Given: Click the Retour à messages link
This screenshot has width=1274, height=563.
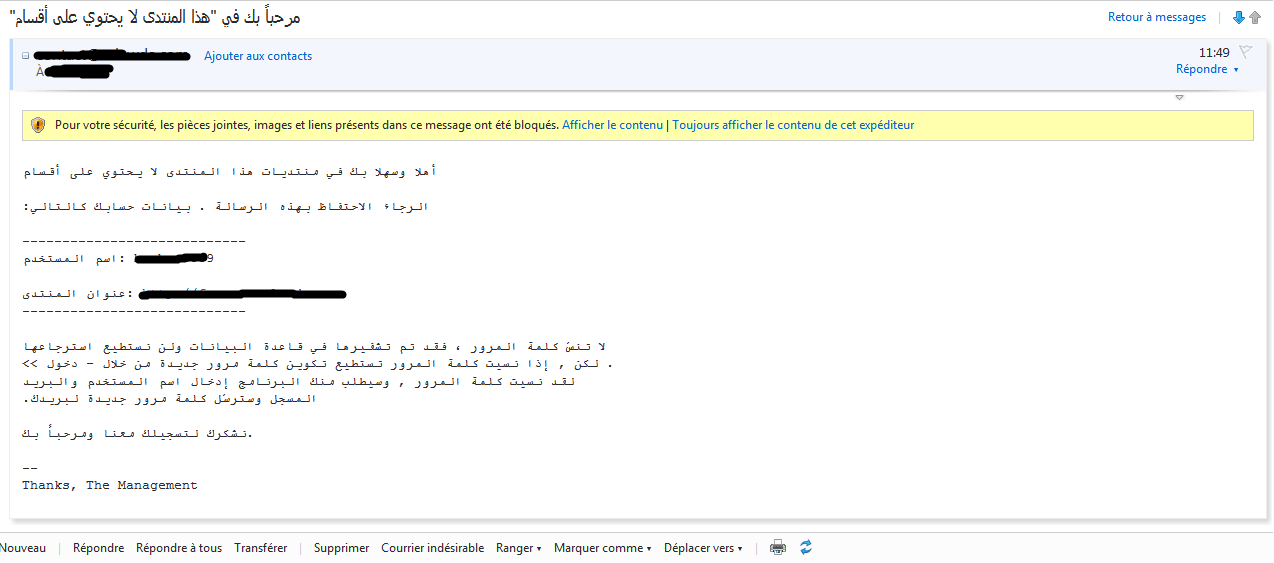Looking at the screenshot, I should tap(1157, 17).
